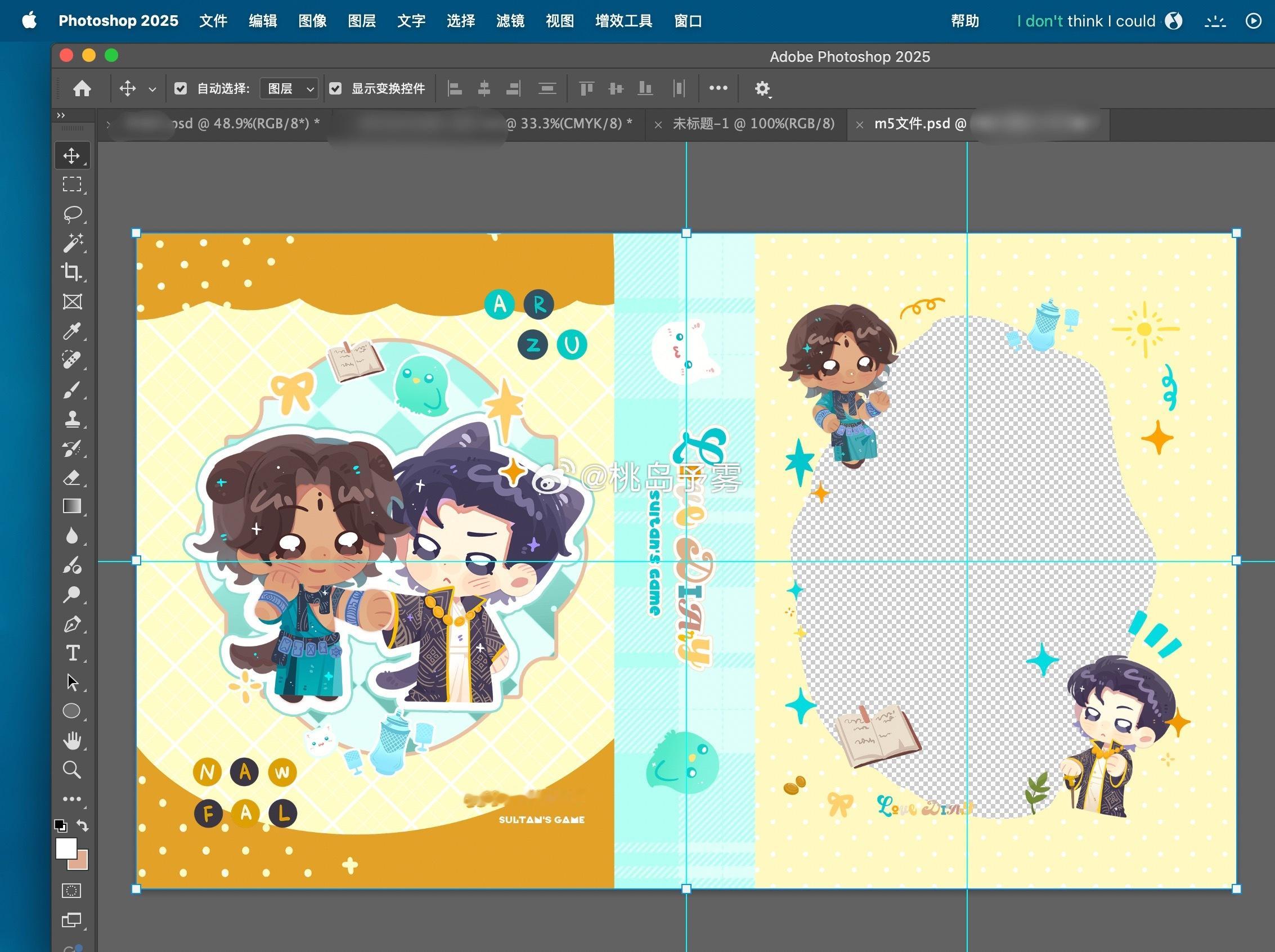The height and width of the screenshot is (952, 1275).
Task: Select the Brush tool
Action: [71, 389]
